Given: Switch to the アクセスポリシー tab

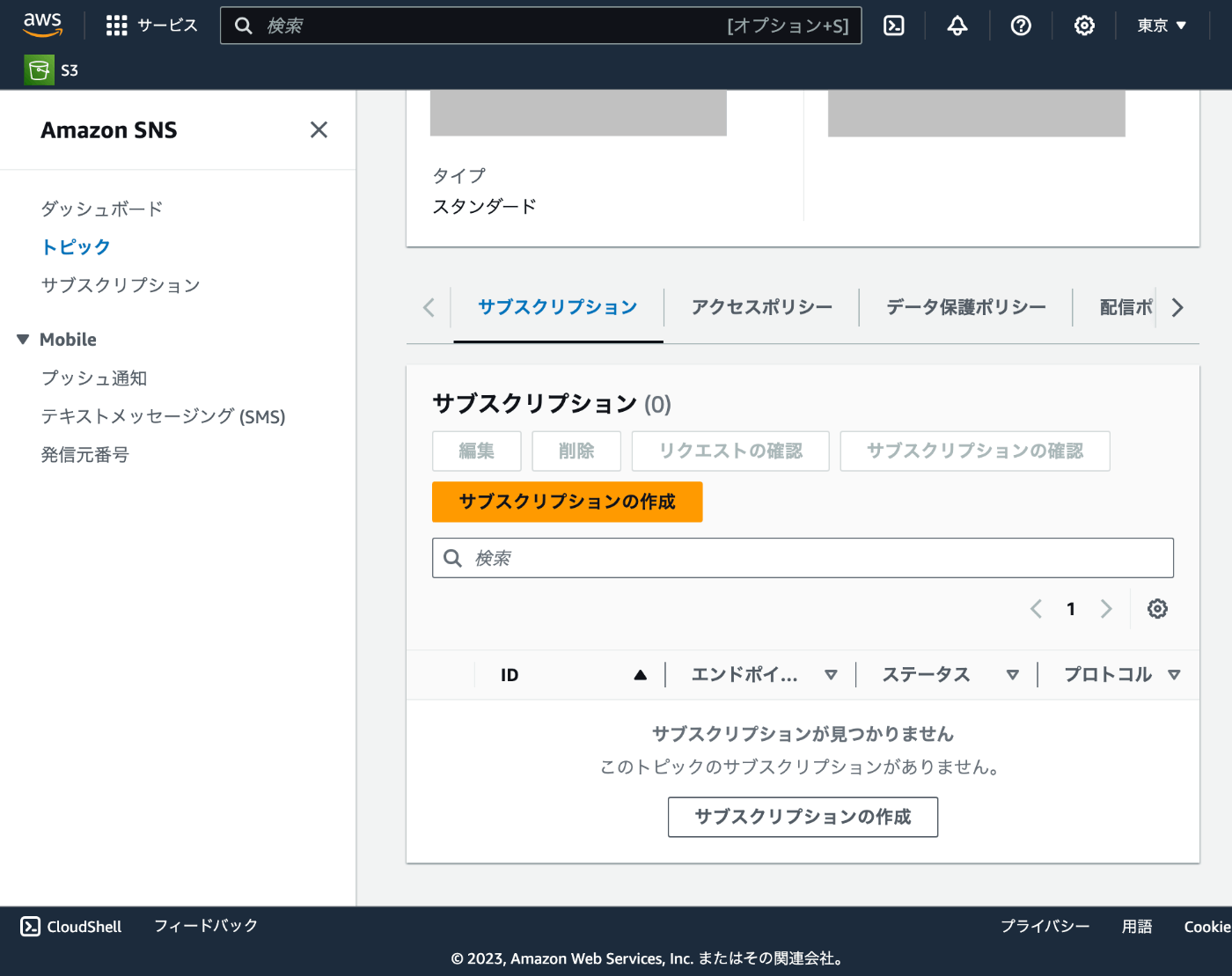Looking at the screenshot, I should pyautogui.click(x=762, y=307).
